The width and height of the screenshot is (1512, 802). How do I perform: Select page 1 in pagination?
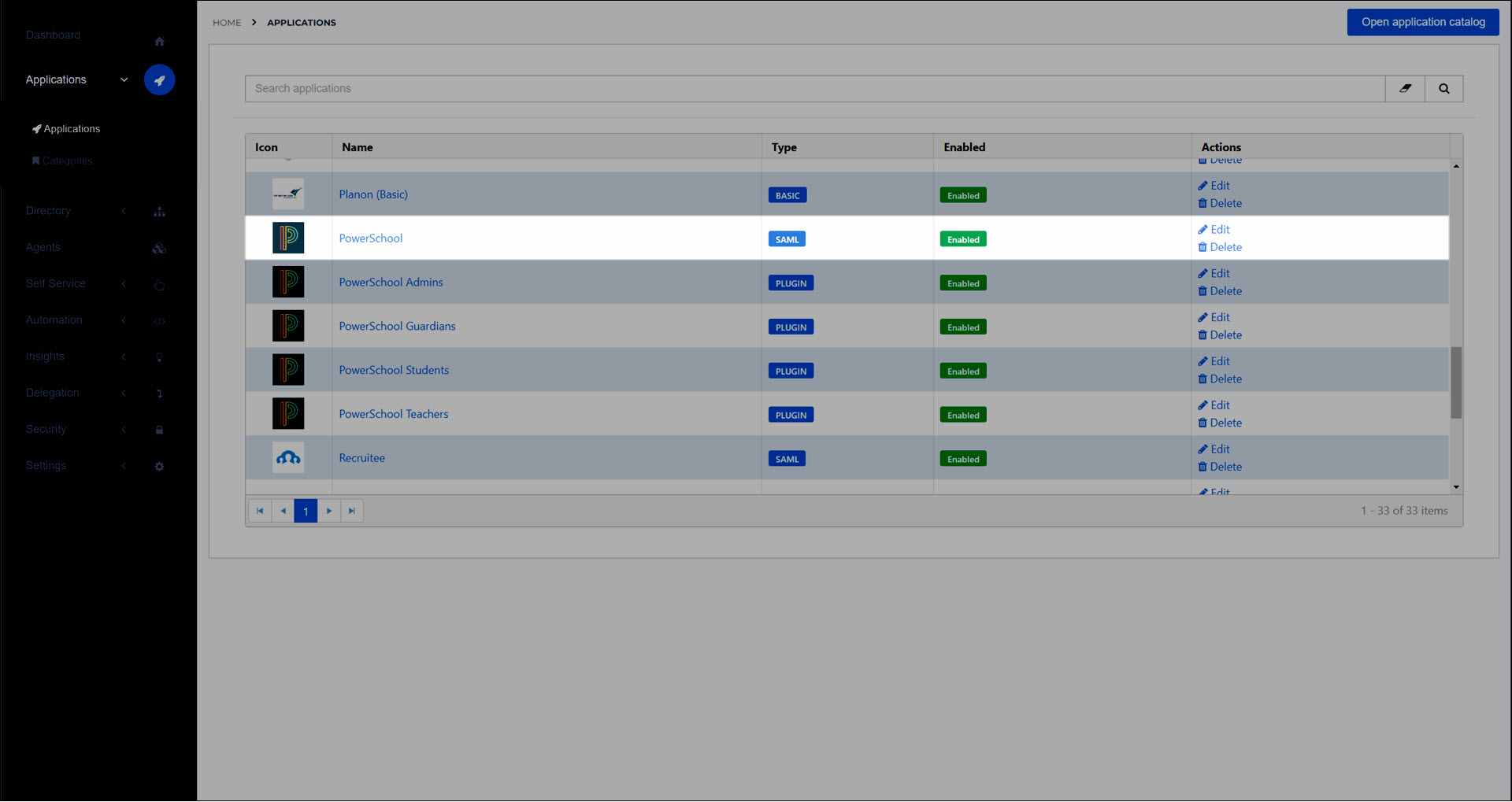(x=306, y=511)
